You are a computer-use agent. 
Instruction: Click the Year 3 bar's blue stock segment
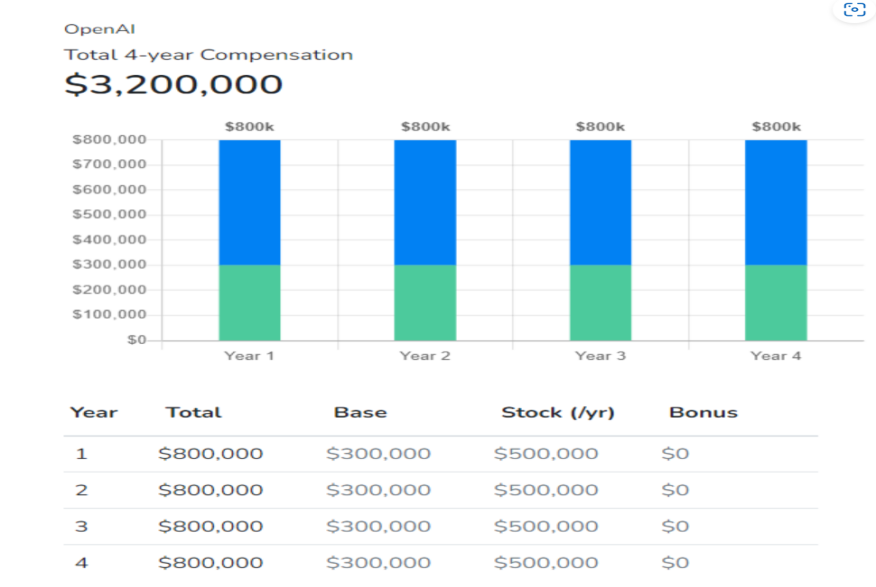[x=601, y=202]
